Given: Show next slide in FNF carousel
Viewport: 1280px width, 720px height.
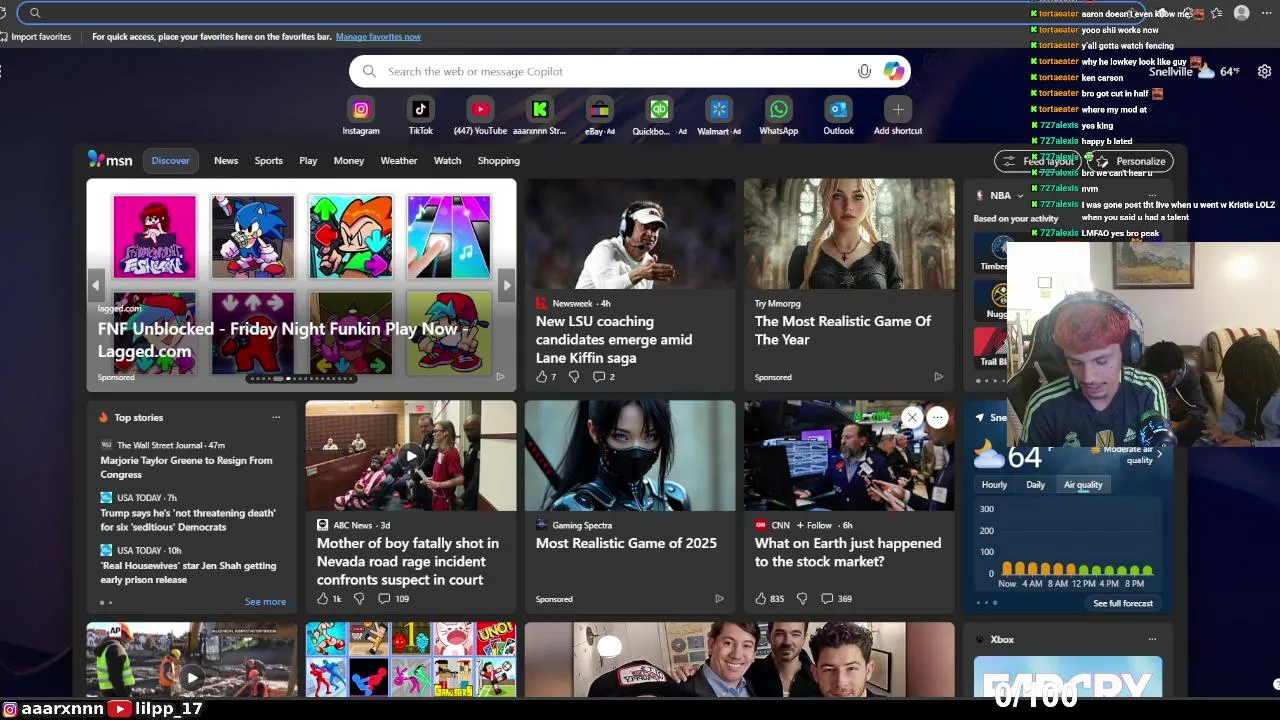Looking at the screenshot, I should (x=507, y=285).
